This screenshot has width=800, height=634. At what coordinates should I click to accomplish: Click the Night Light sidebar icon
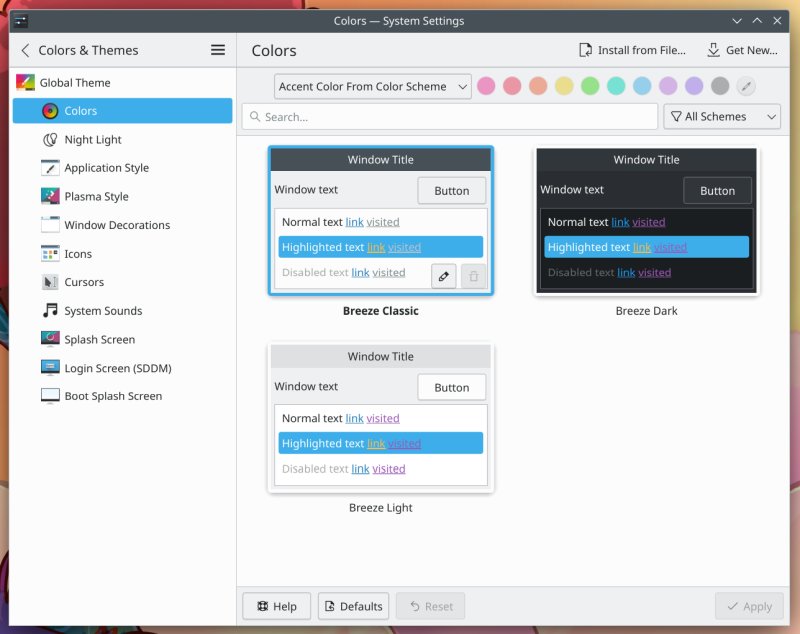point(50,140)
